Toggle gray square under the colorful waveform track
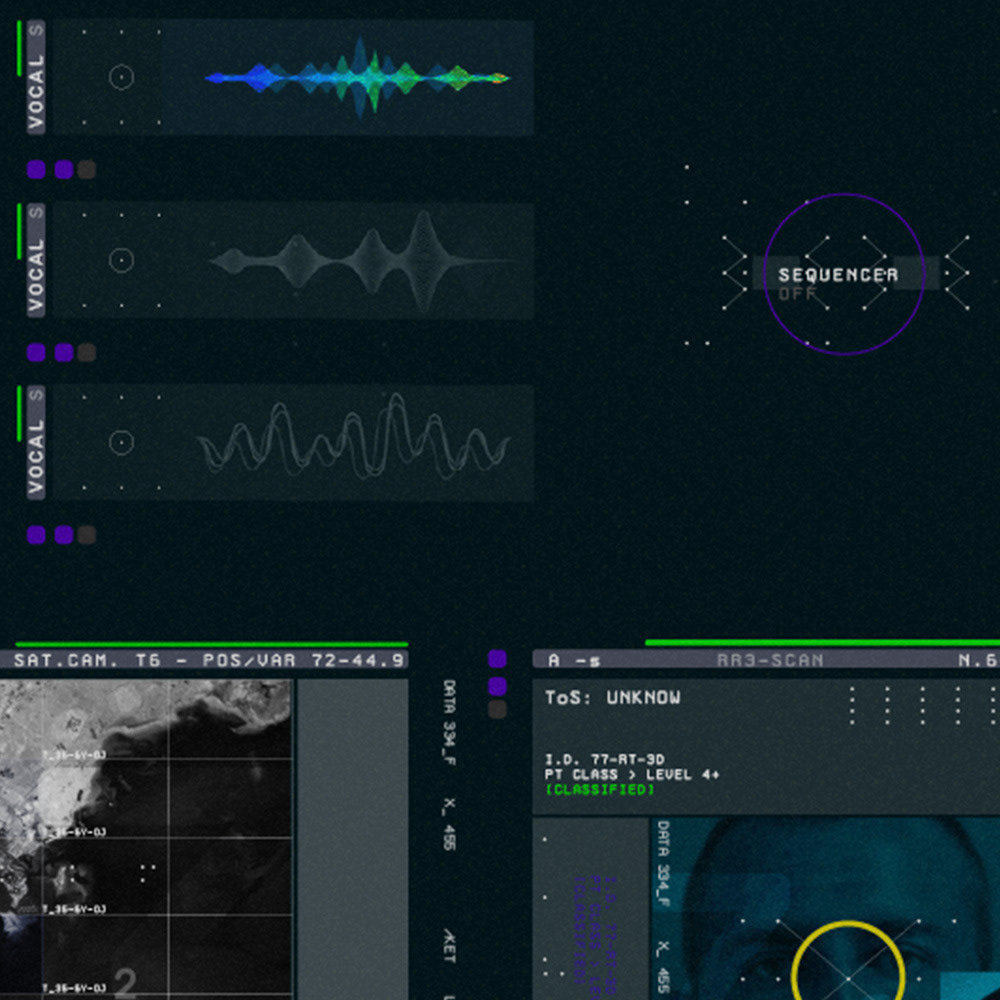1000x1000 pixels. tap(87, 170)
